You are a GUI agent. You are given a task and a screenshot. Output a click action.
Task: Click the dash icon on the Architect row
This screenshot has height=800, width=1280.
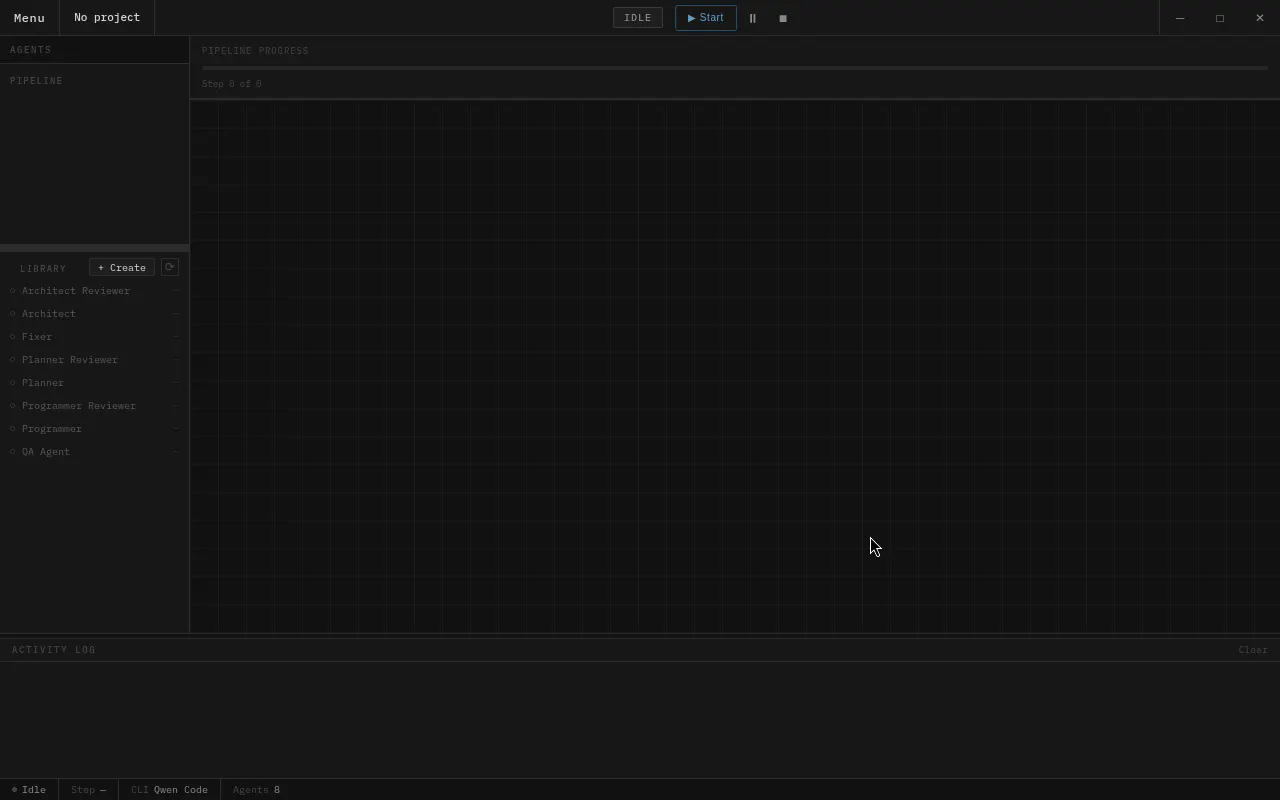point(176,314)
